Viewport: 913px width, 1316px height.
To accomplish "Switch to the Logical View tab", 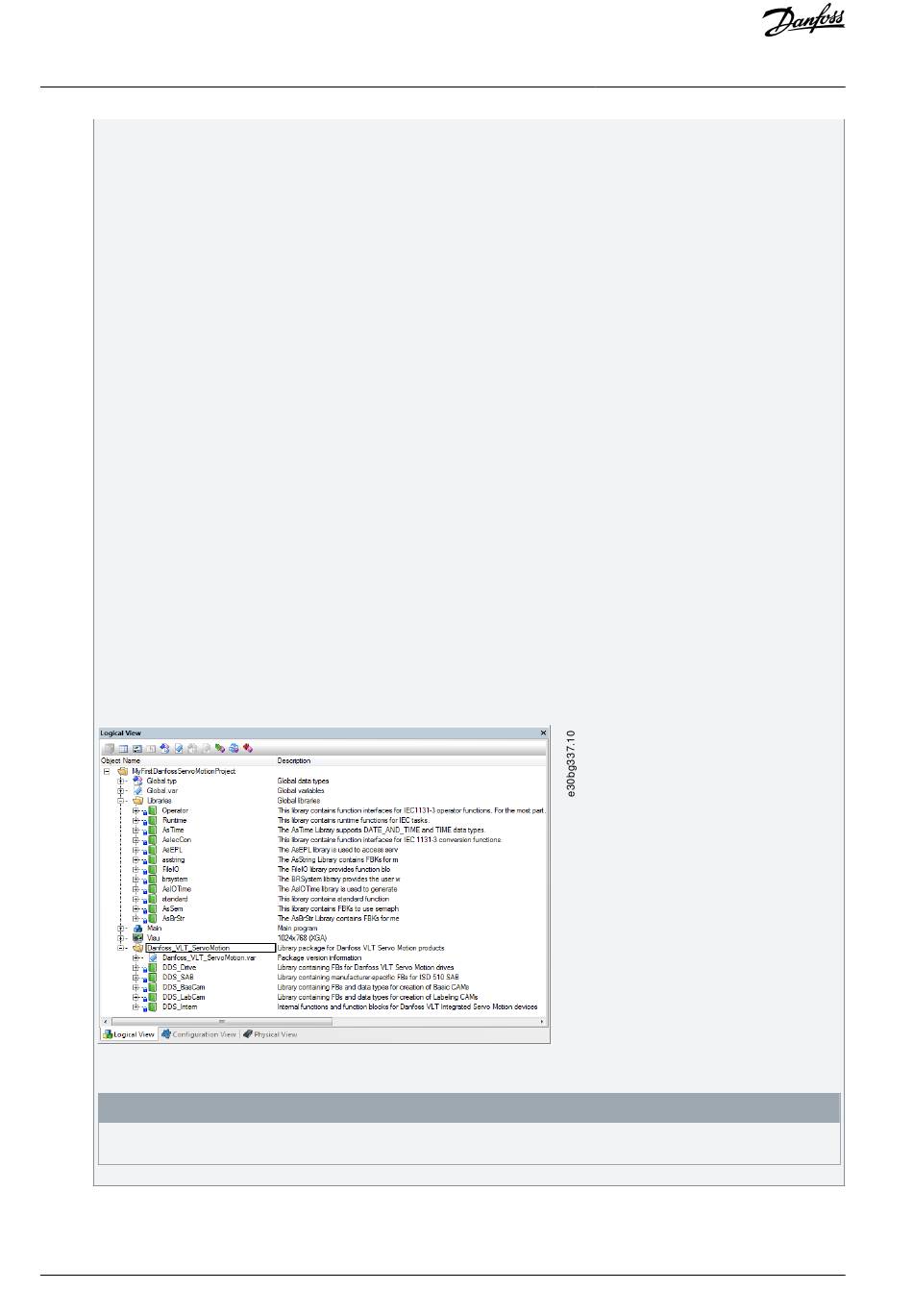I will coord(129,1034).
